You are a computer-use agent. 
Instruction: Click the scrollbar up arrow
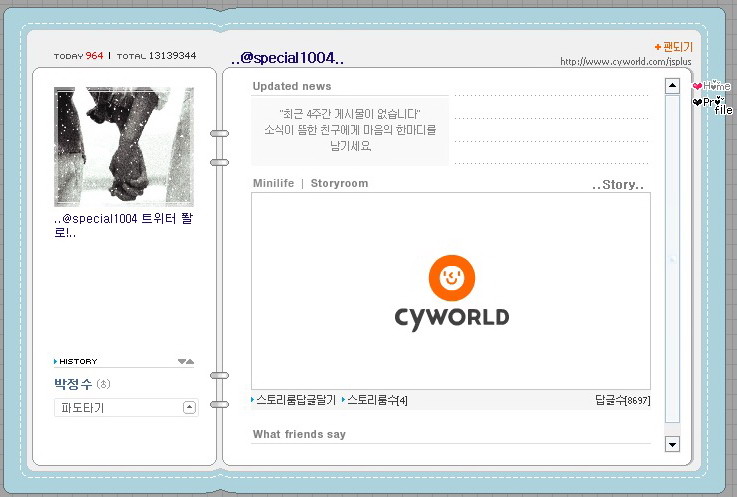672,86
